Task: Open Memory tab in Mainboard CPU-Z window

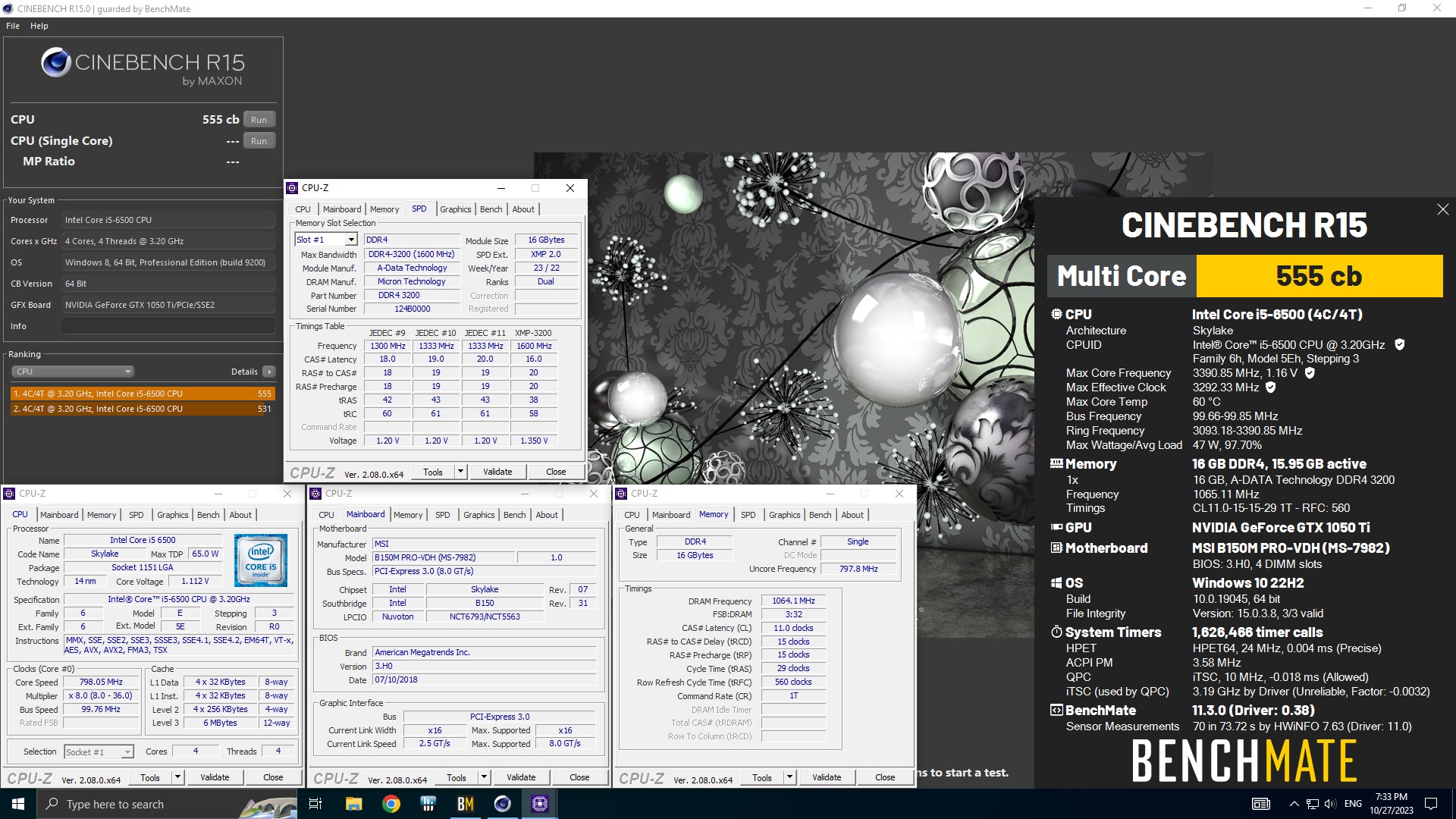Action: coord(408,515)
